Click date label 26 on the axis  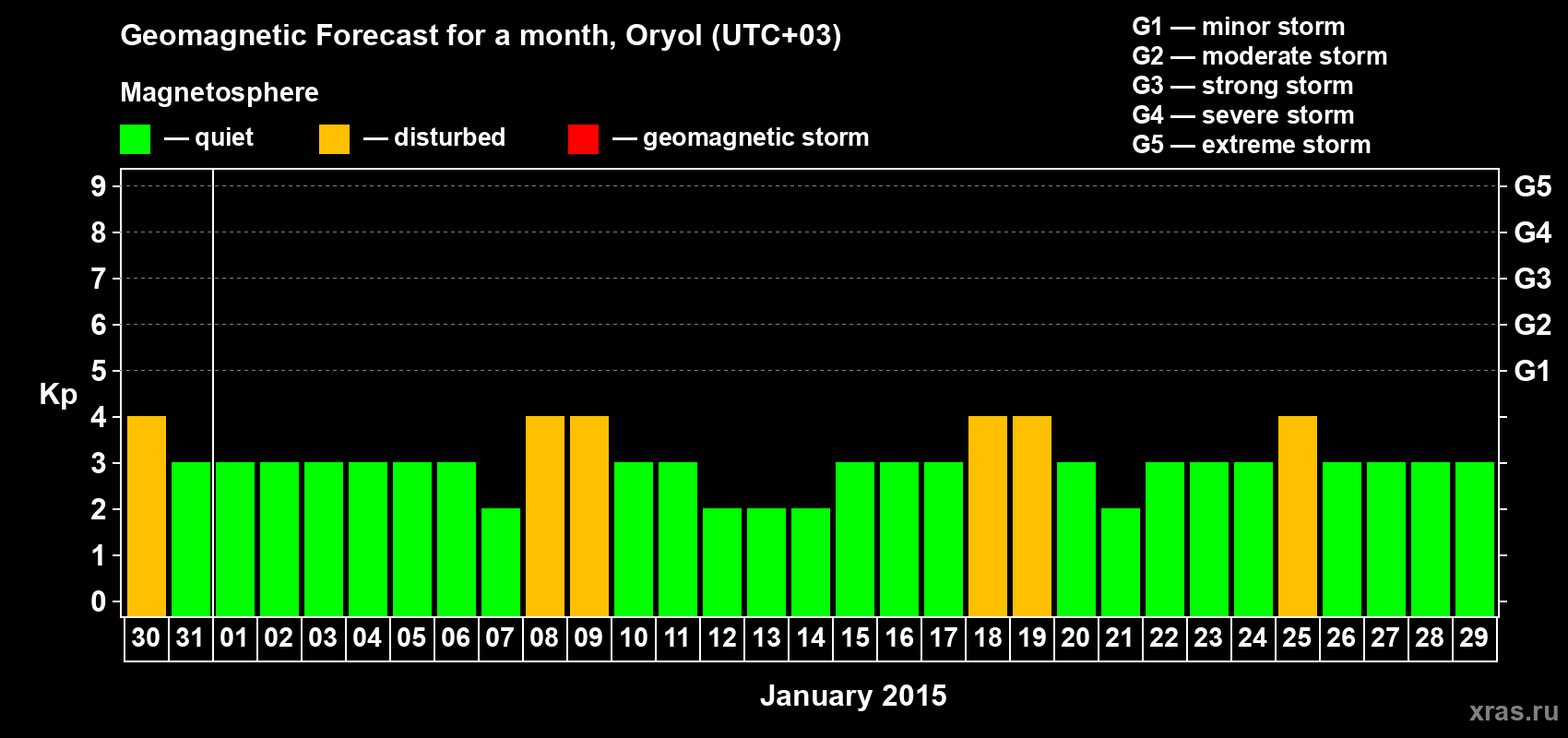(x=1341, y=637)
